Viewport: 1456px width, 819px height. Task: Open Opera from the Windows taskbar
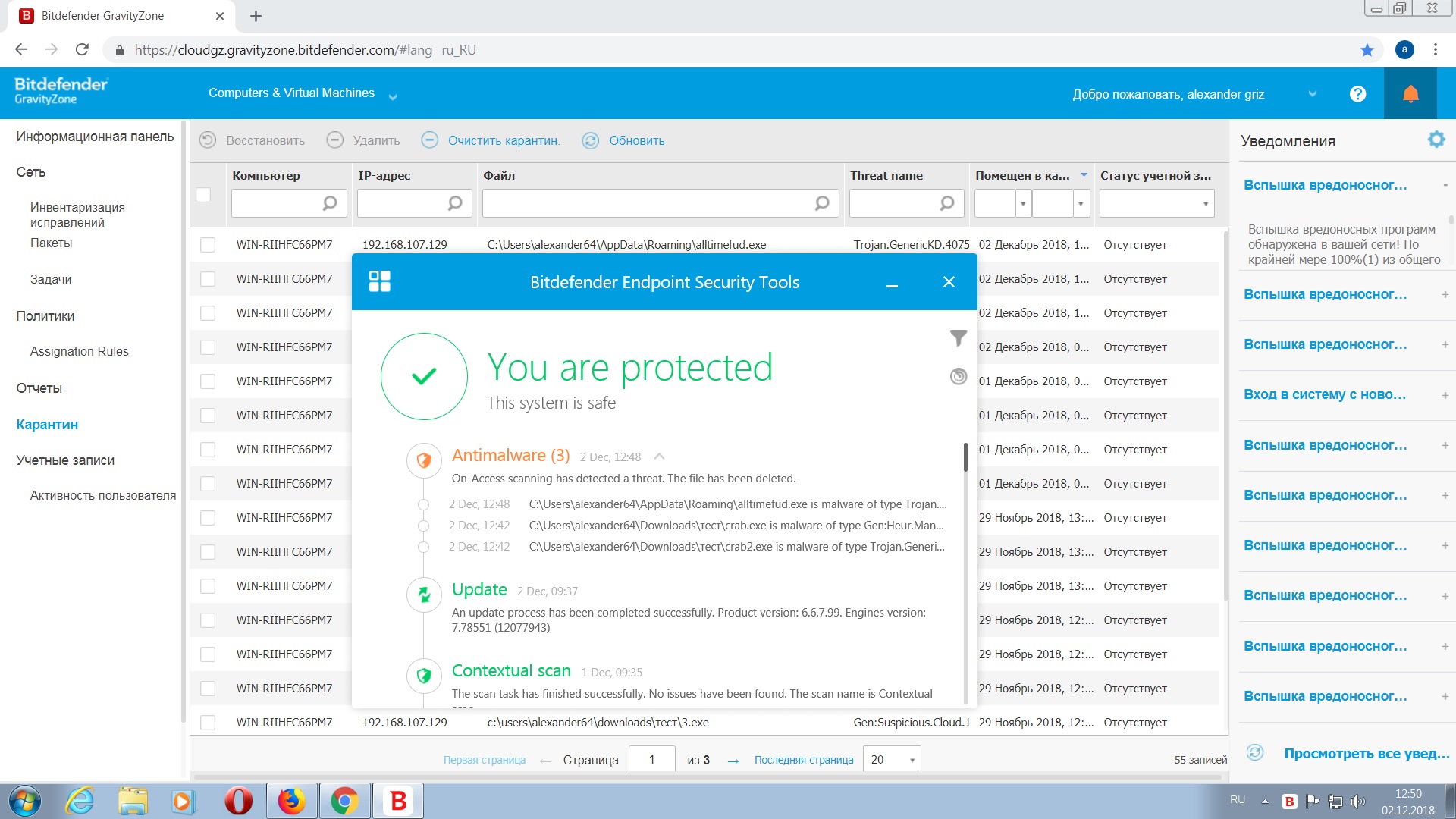click(x=238, y=801)
